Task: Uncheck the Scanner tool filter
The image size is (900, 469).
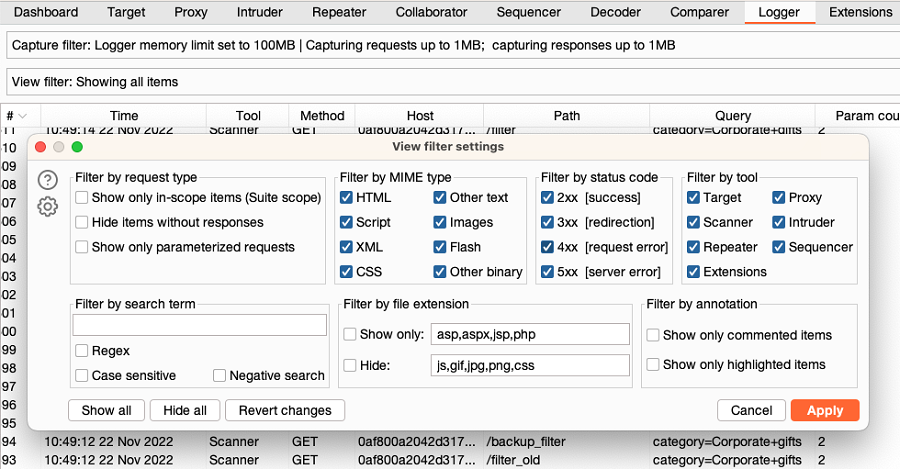Action: (695, 222)
